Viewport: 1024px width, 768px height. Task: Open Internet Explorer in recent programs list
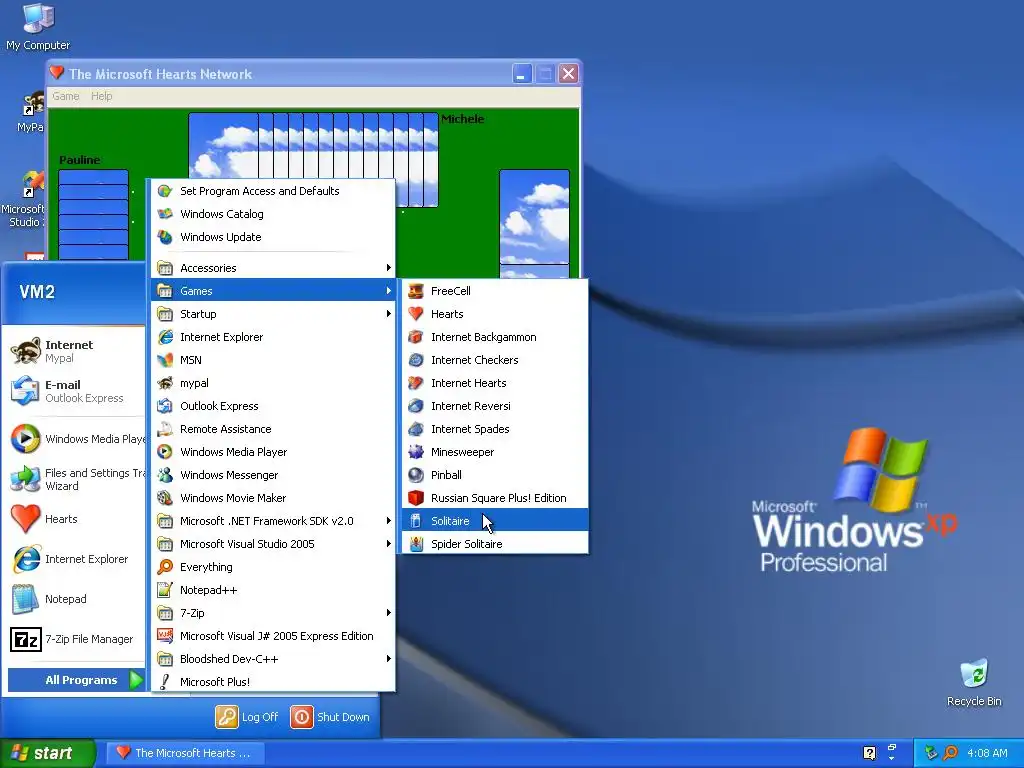click(x=76, y=559)
